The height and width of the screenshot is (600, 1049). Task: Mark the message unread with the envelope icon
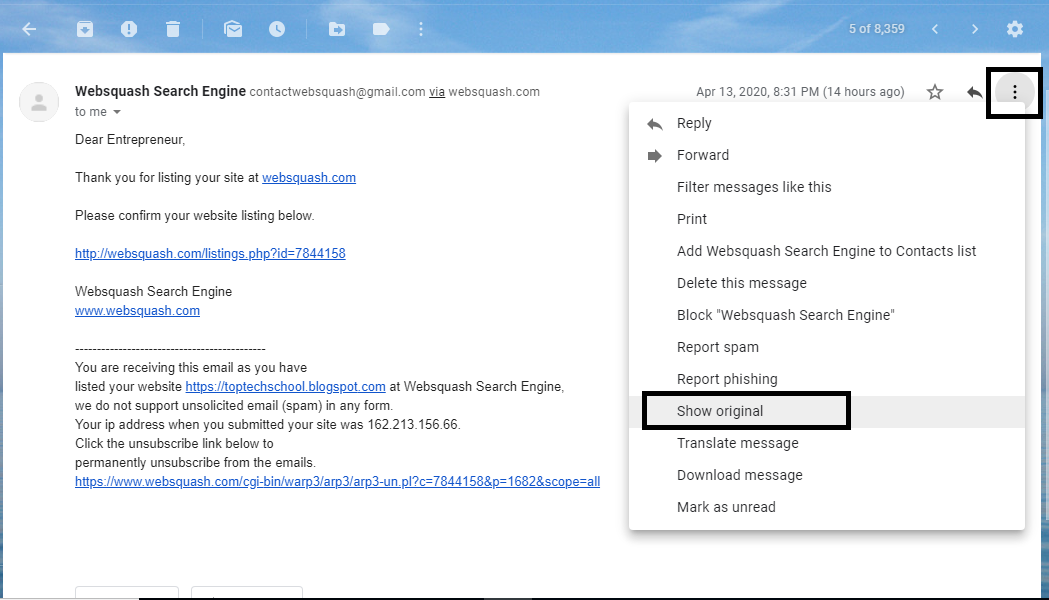[x=233, y=29]
